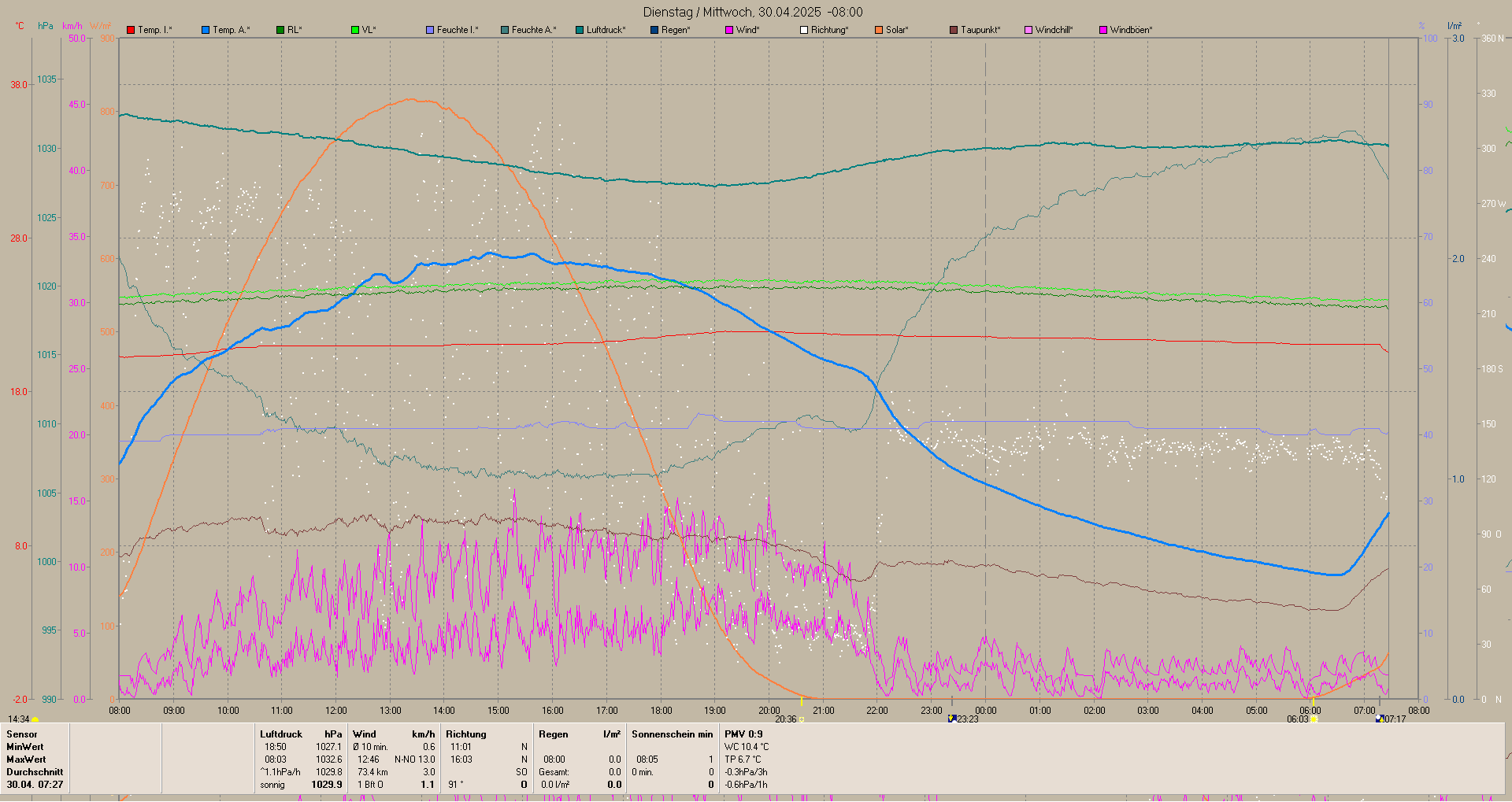Click the bright green VL* legend swatch
The width and height of the screenshot is (1512, 802).
click(355, 30)
